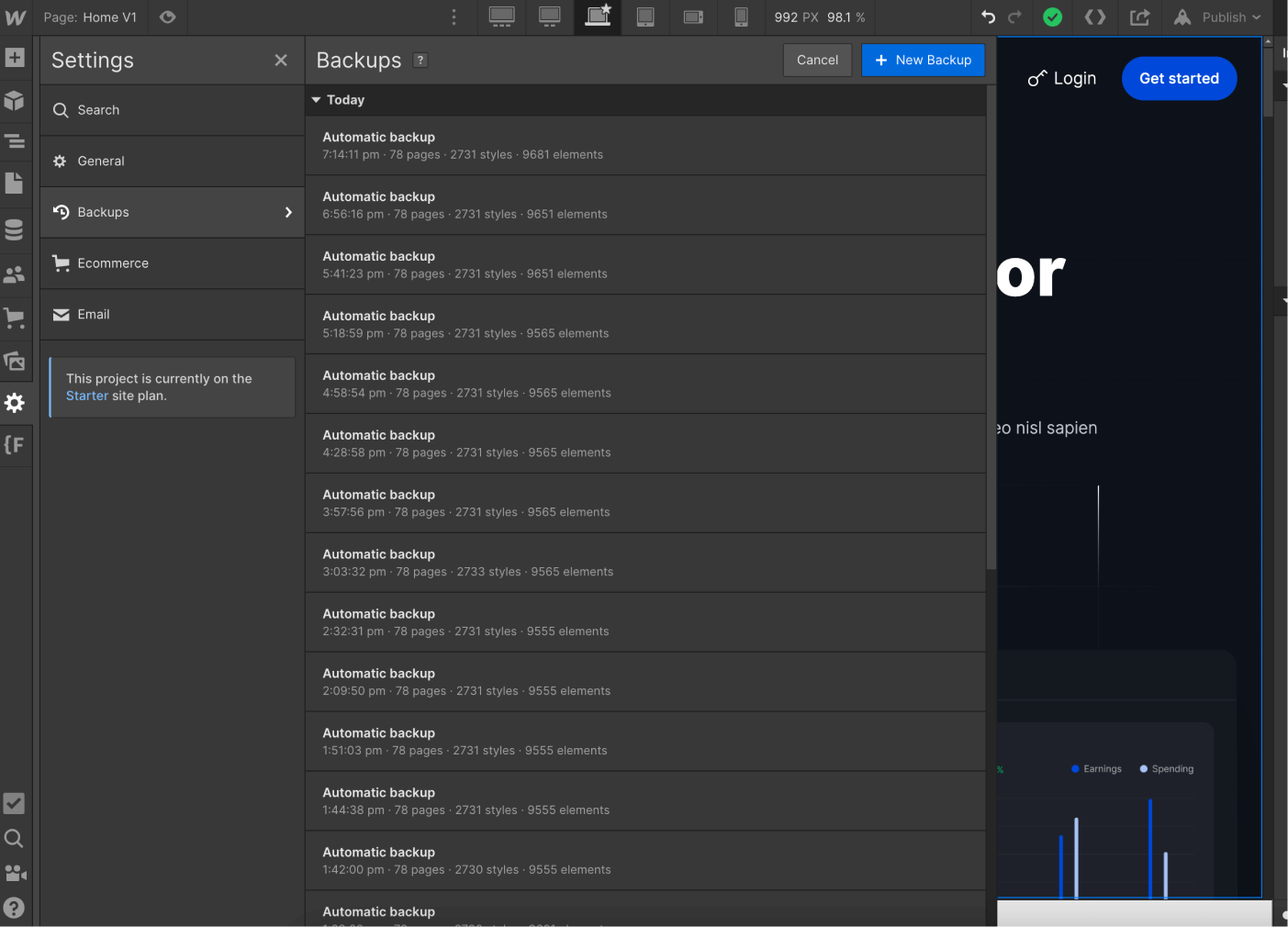
Task: Select the starred base breakpoint
Action: click(x=599, y=17)
